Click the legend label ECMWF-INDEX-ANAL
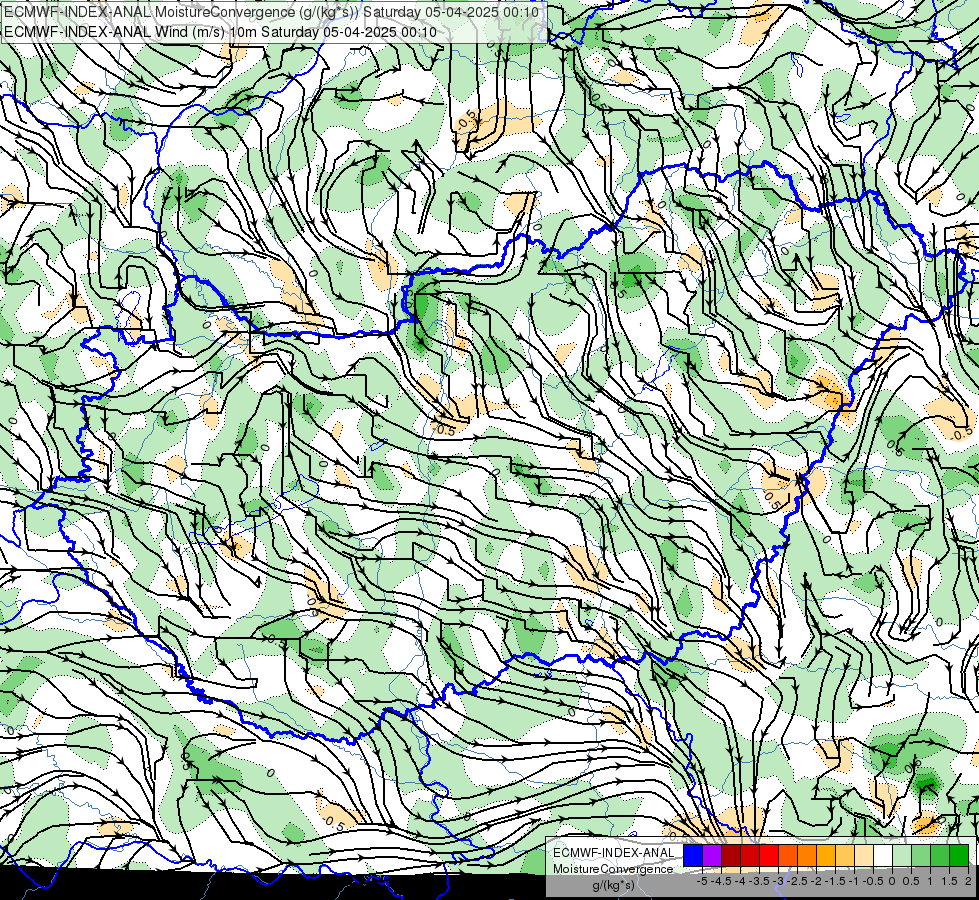This screenshot has width=979, height=900. [x=614, y=853]
